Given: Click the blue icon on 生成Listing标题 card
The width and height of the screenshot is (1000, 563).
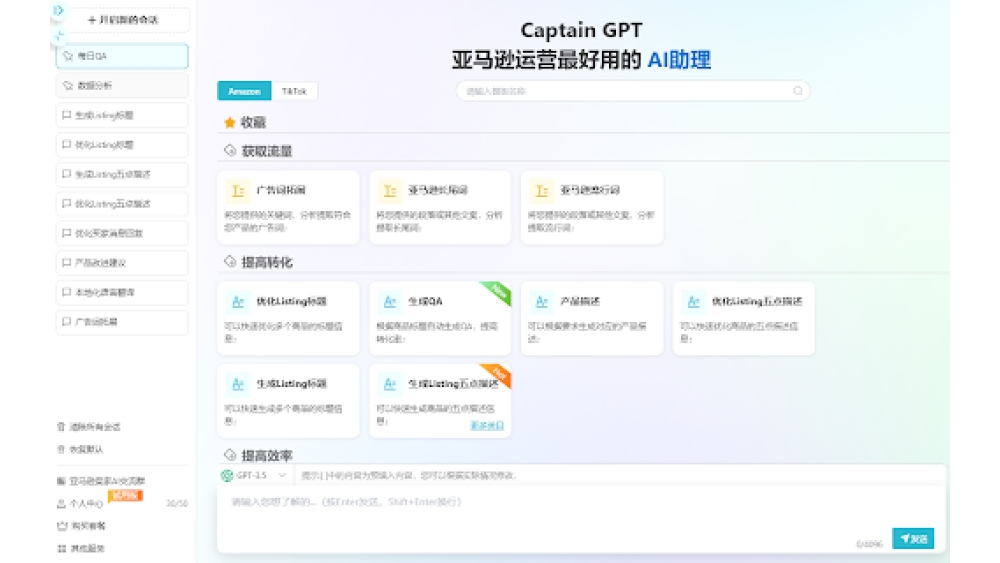Looking at the screenshot, I should click(238, 384).
